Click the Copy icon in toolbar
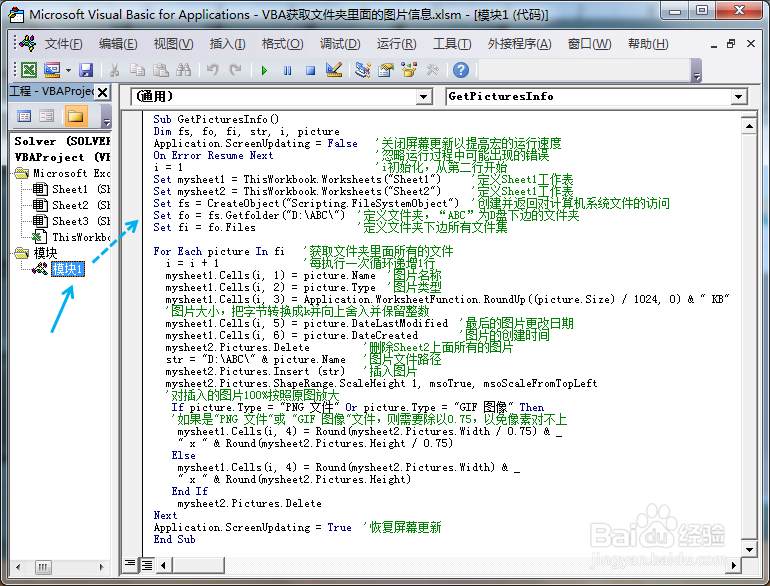Screen dimensions: 770x586 click(138, 70)
